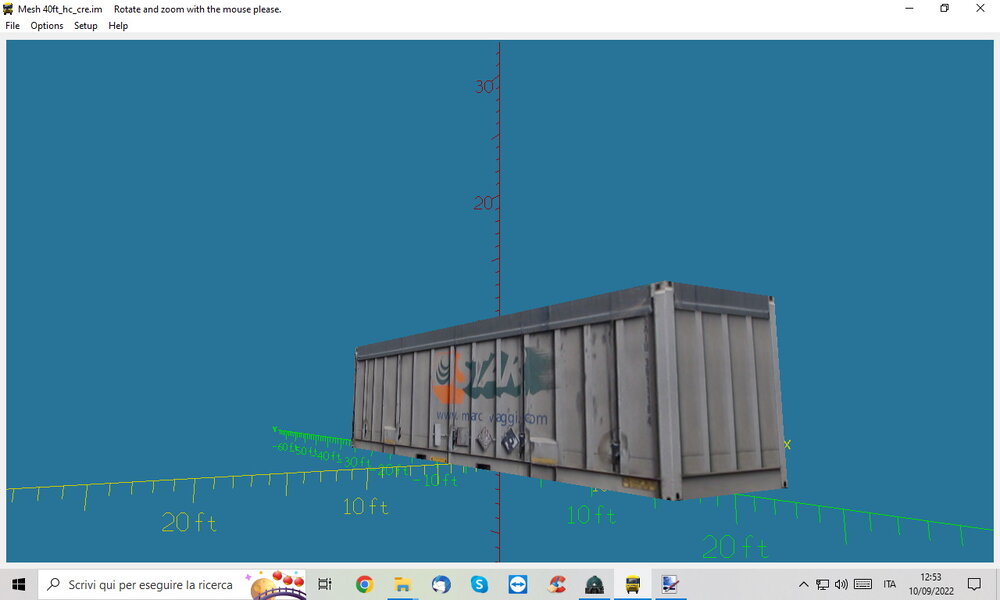The height and width of the screenshot is (600, 1000).
Task: Open the touch keyboard tray icon
Action: (x=863, y=584)
